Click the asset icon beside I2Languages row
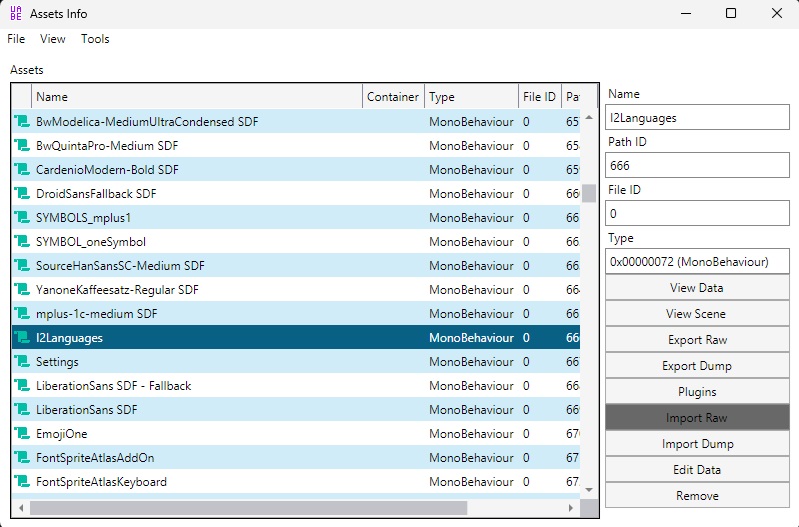 pyautogui.click(x=22, y=337)
